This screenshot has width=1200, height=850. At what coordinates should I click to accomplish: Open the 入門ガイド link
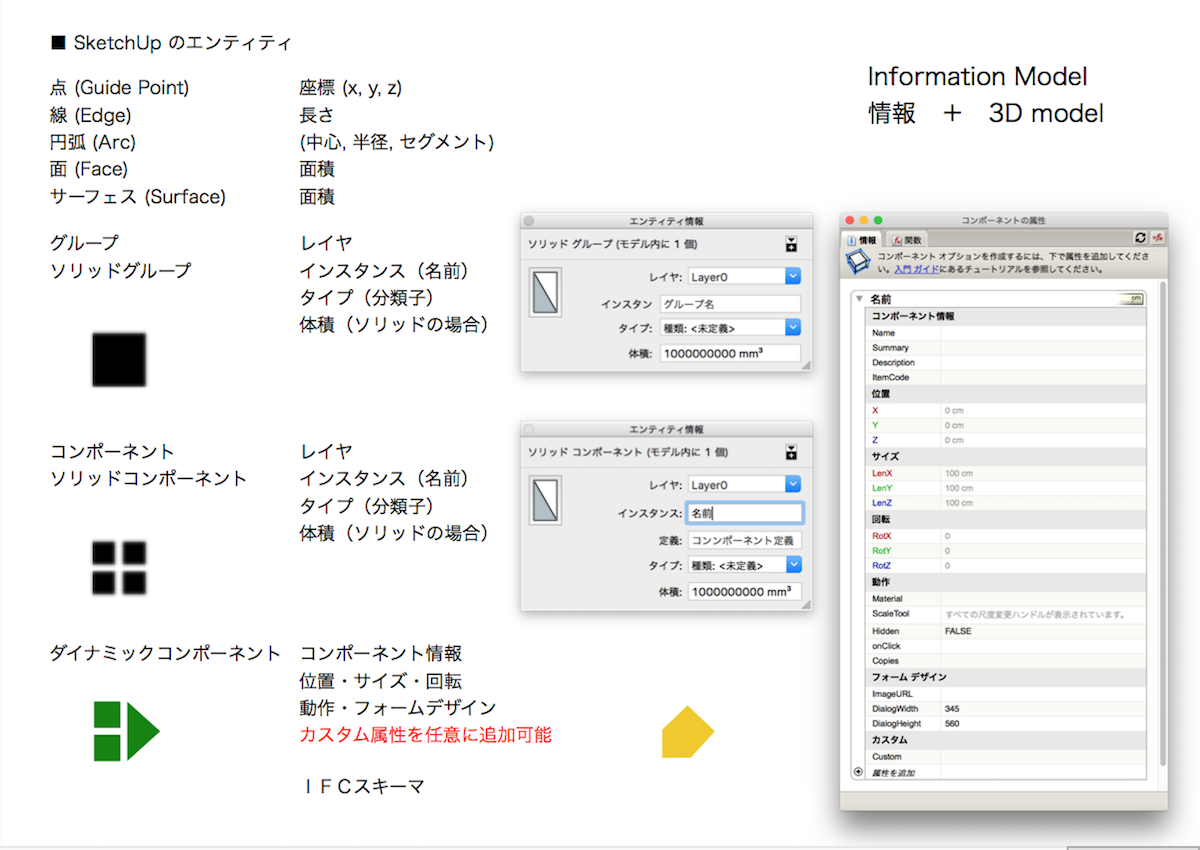[x=916, y=269]
